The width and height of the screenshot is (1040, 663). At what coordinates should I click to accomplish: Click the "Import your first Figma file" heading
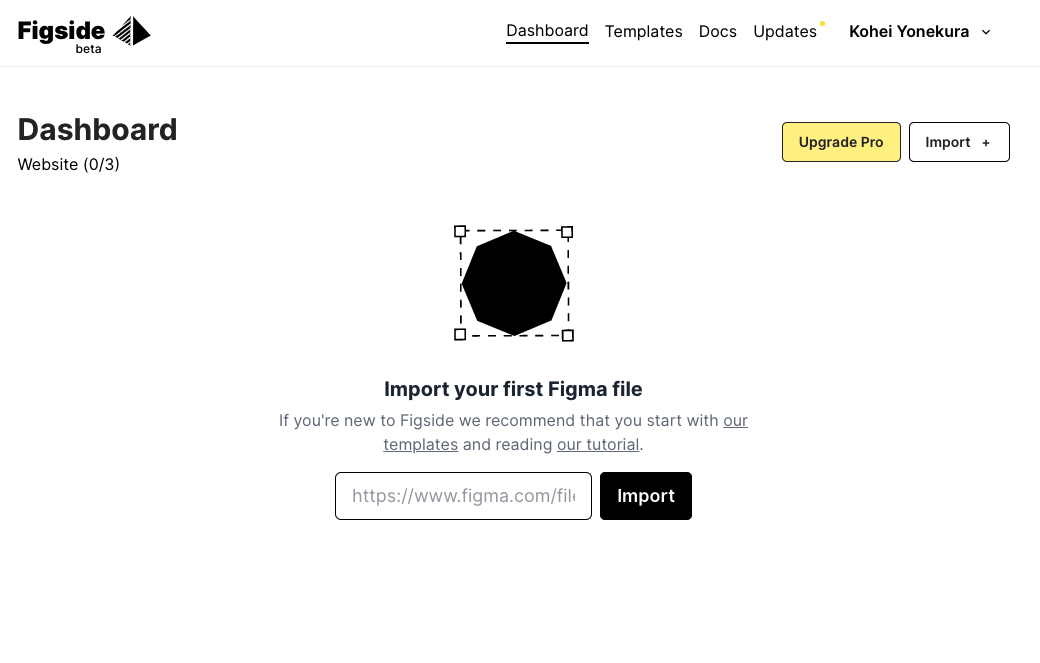[513, 389]
